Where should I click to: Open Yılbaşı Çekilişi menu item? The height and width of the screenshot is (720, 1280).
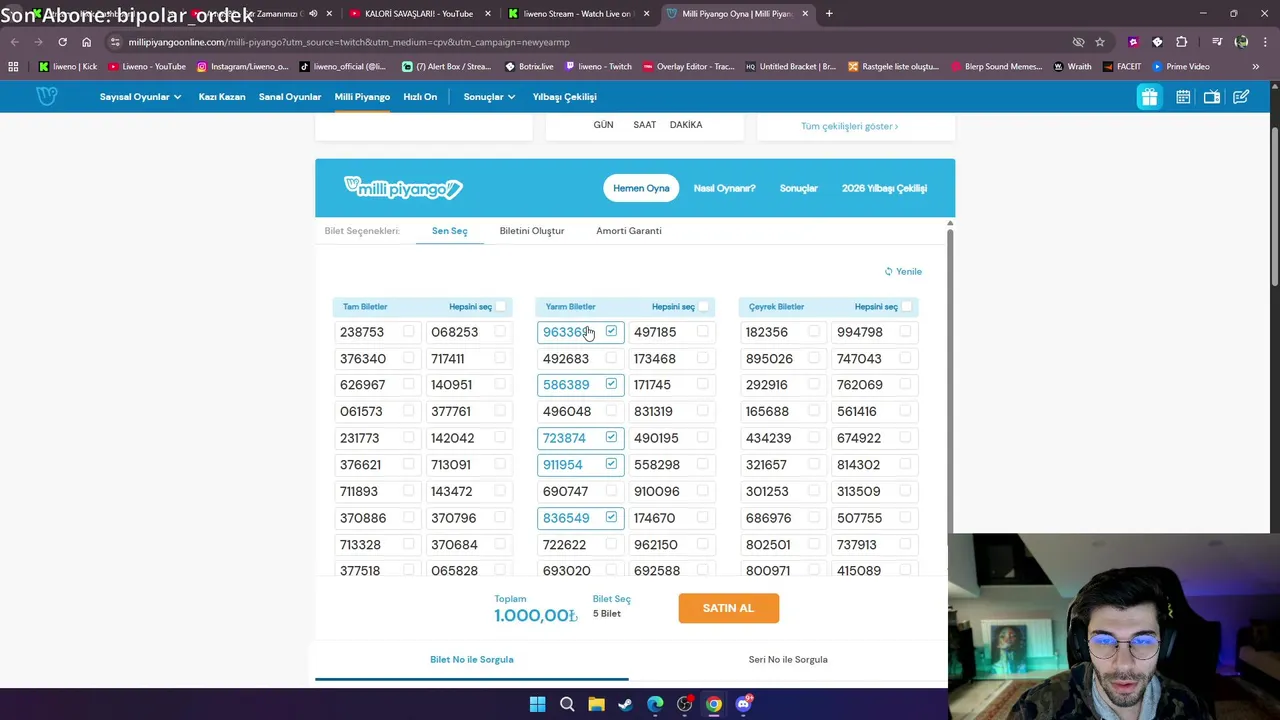[x=564, y=97]
